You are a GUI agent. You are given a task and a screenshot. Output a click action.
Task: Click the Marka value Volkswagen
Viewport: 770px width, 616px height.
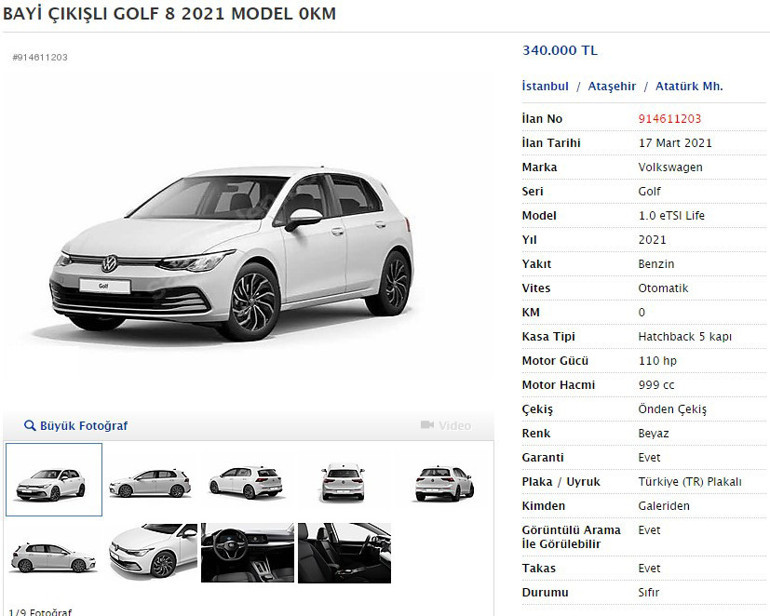click(670, 168)
